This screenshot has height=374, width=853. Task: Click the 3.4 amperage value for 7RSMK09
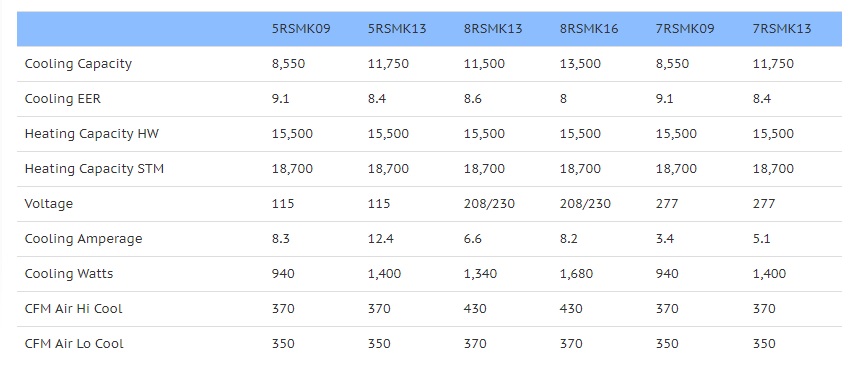(x=666, y=239)
